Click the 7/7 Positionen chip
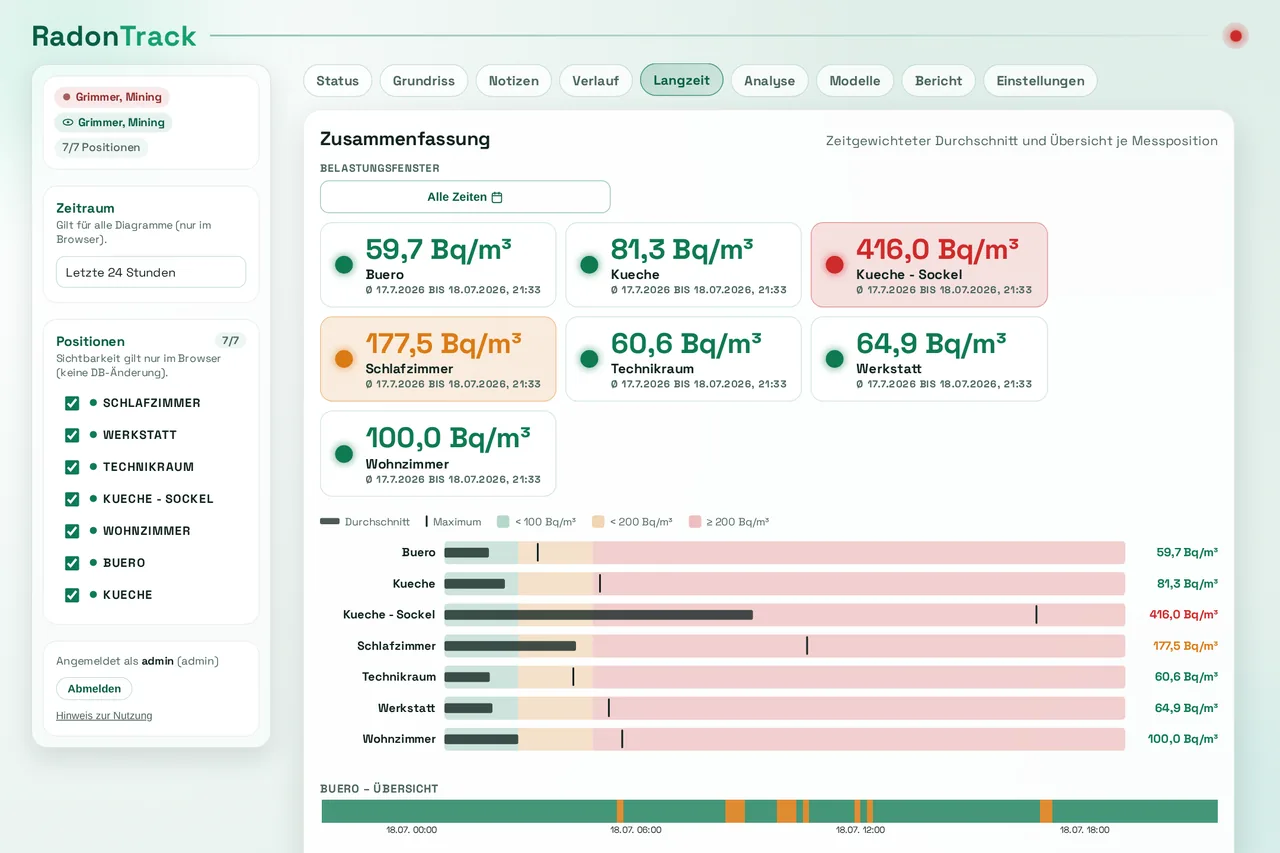The width and height of the screenshot is (1280, 853). click(x=101, y=148)
